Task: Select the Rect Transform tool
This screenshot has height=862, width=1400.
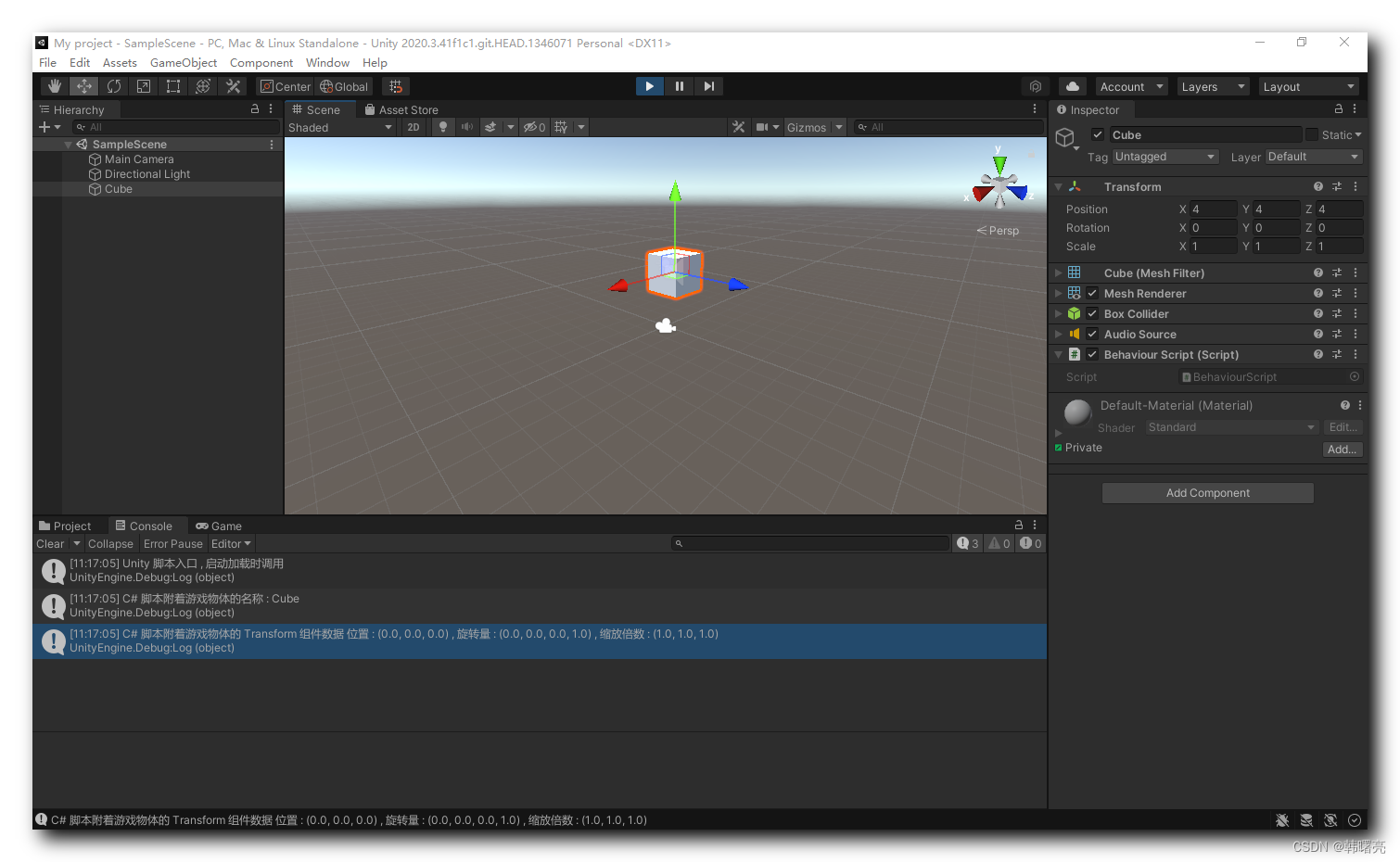Action: 173,85
